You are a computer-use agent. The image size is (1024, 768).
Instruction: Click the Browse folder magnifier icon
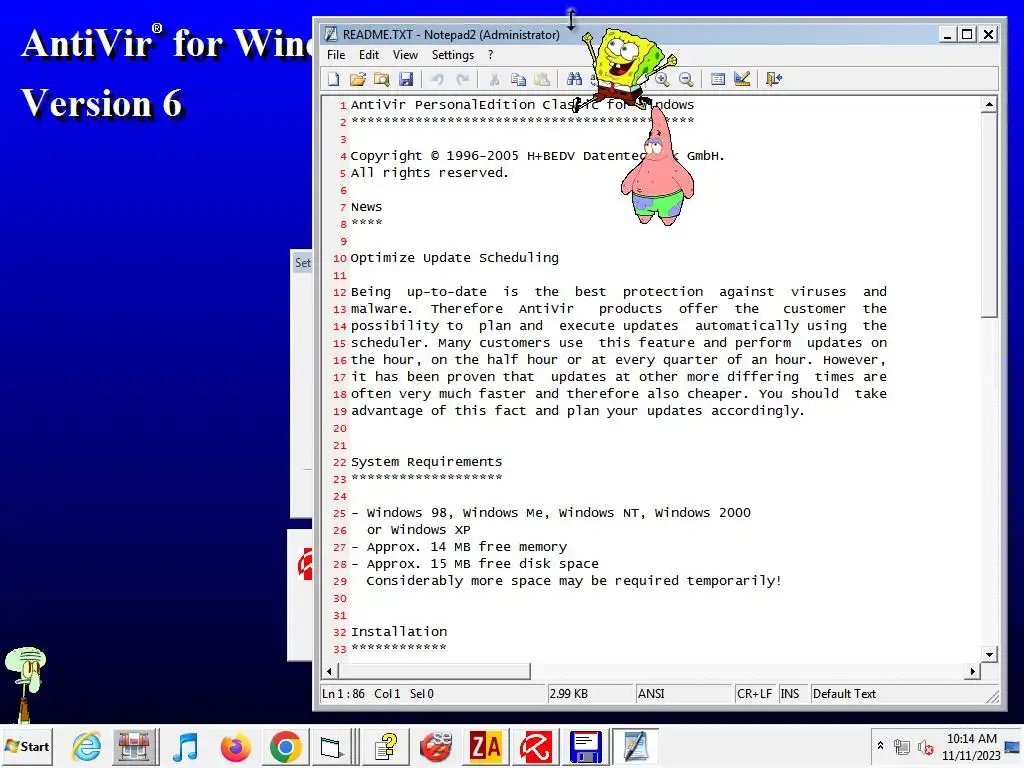point(381,79)
